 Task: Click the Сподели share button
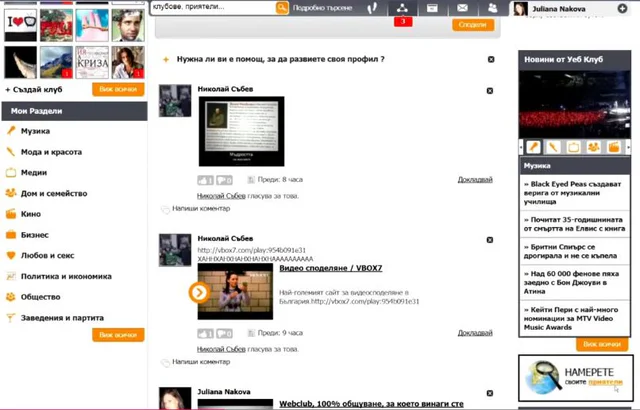[x=473, y=25]
